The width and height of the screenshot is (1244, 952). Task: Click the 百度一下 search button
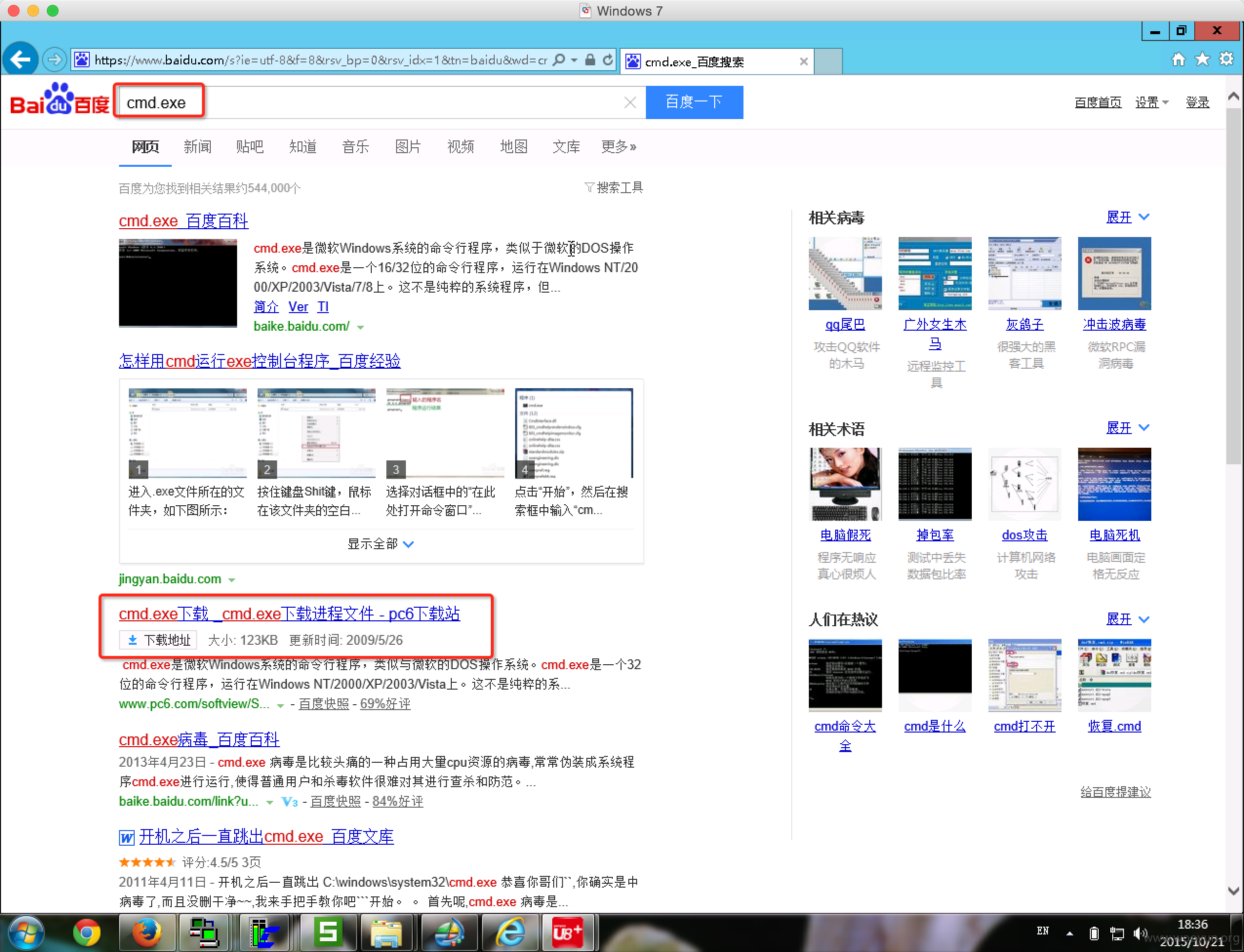694,102
